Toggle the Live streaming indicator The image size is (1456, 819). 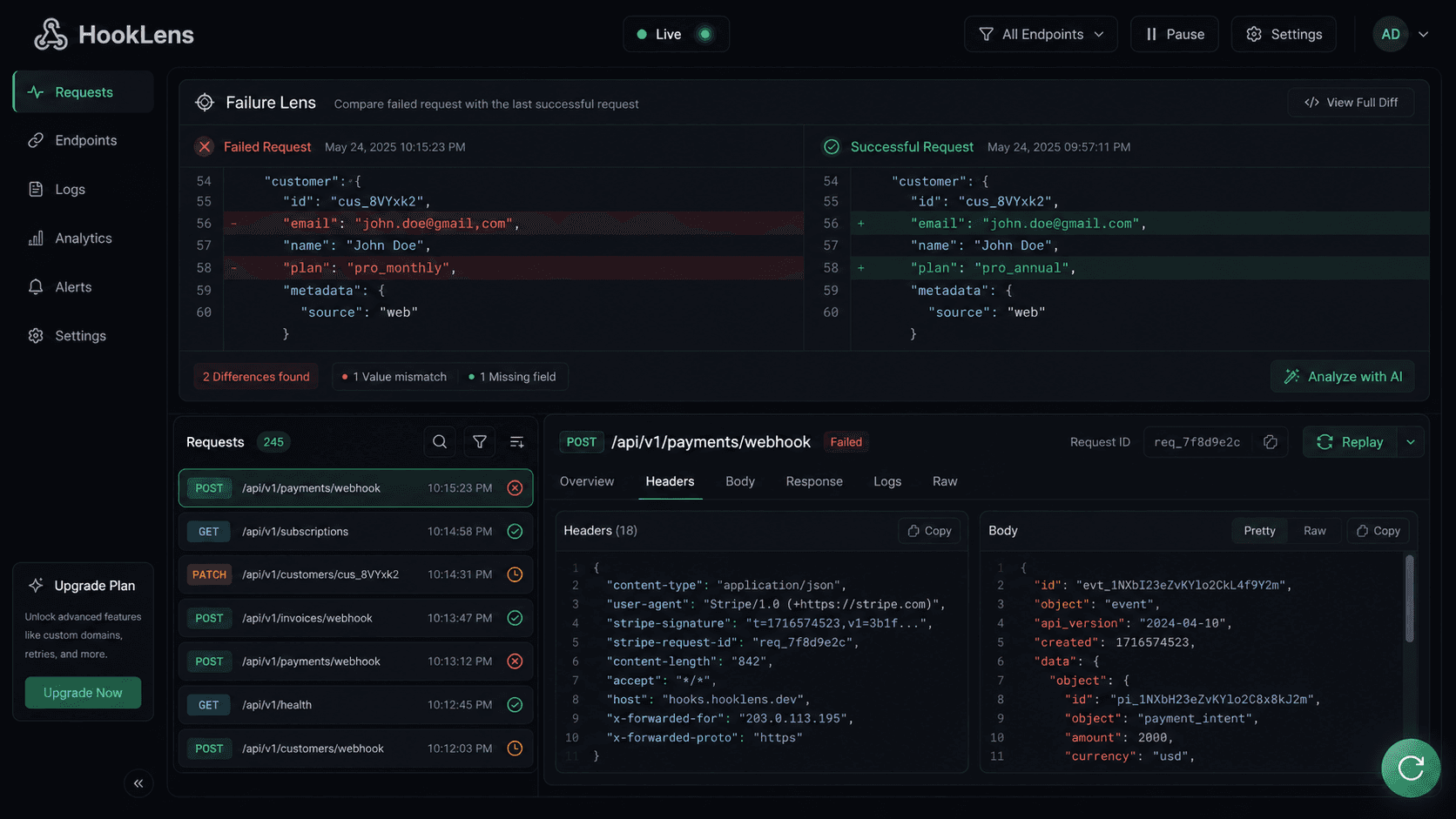[x=676, y=34]
